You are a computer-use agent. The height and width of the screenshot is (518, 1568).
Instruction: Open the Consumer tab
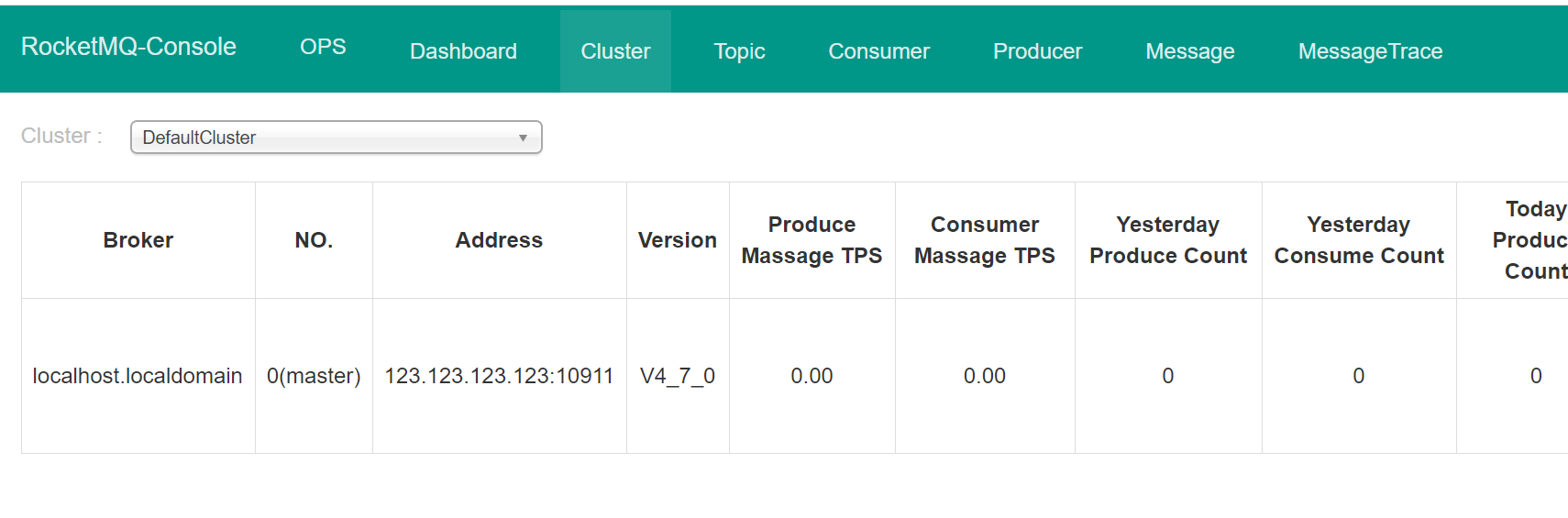[x=878, y=51]
